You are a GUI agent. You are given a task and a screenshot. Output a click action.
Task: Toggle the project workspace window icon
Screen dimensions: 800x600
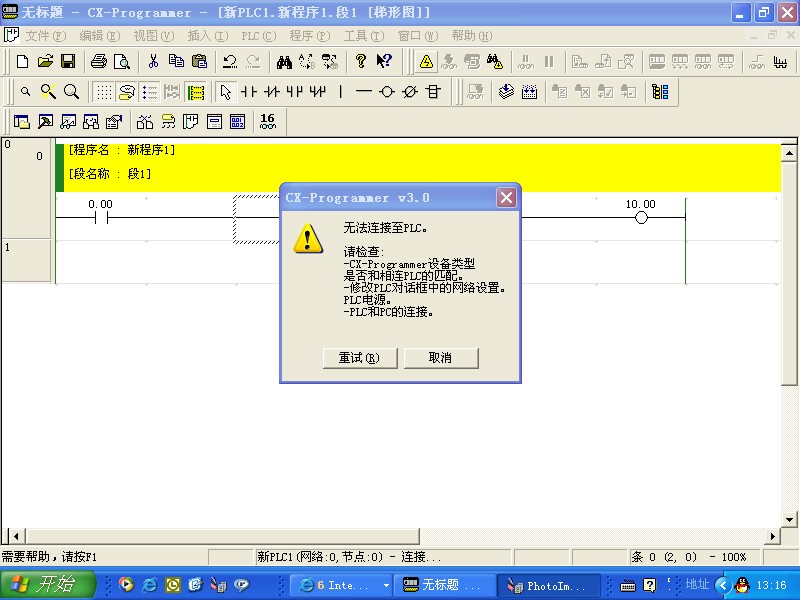click(x=21, y=122)
